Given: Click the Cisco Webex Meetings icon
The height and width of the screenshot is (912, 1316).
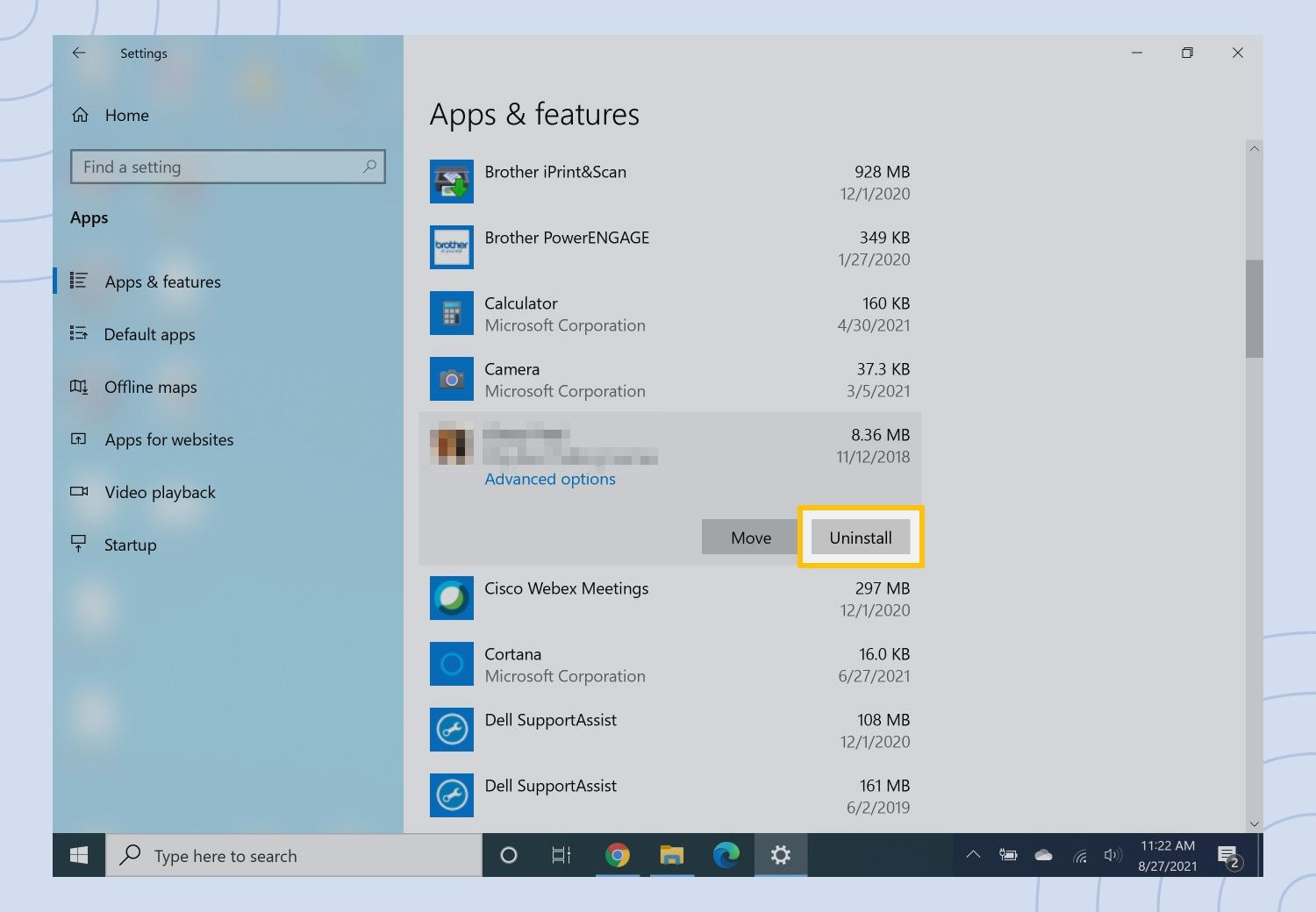Looking at the screenshot, I should click(x=452, y=598).
